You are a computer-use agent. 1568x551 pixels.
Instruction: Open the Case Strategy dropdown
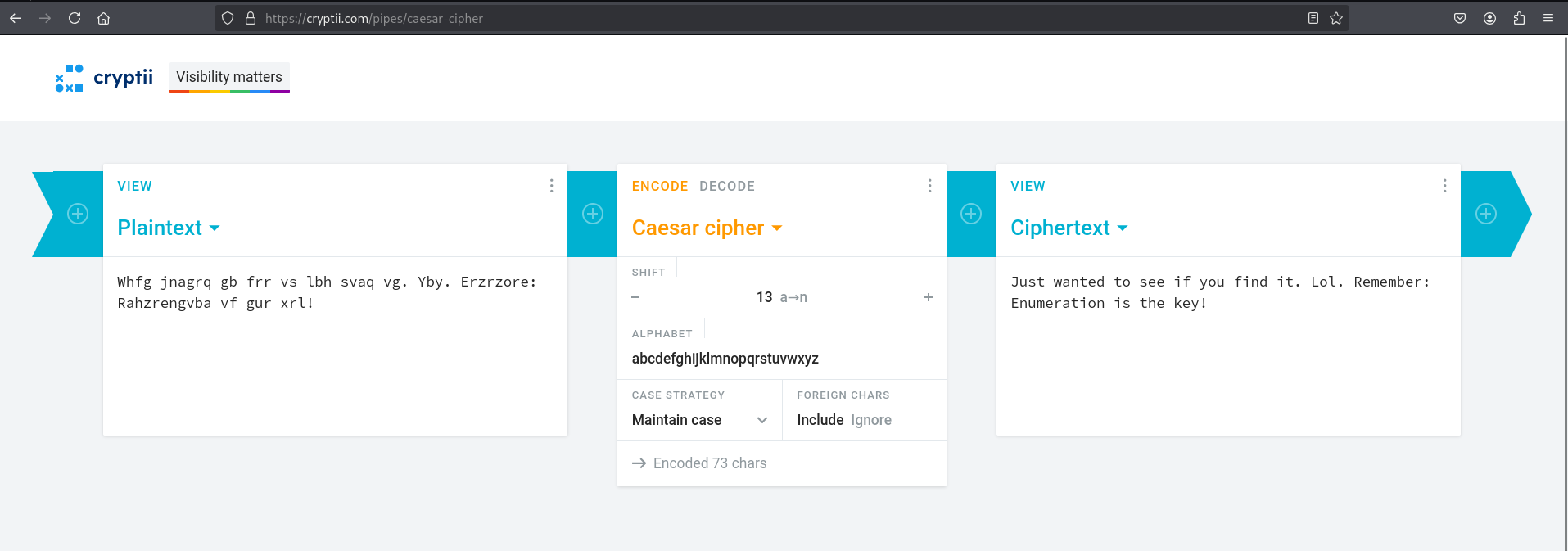point(699,420)
